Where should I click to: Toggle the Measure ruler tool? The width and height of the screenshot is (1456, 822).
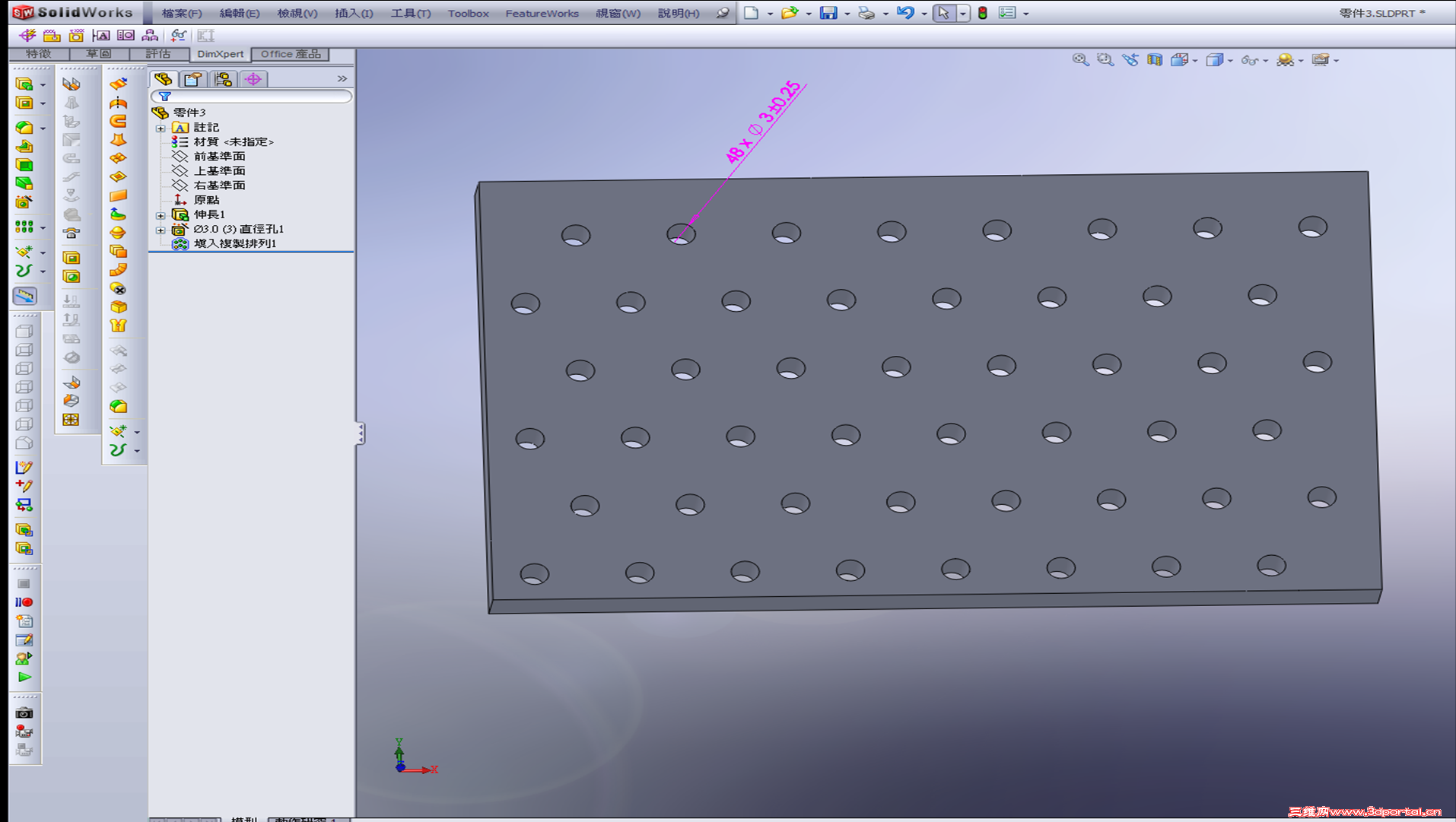[24, 295]
